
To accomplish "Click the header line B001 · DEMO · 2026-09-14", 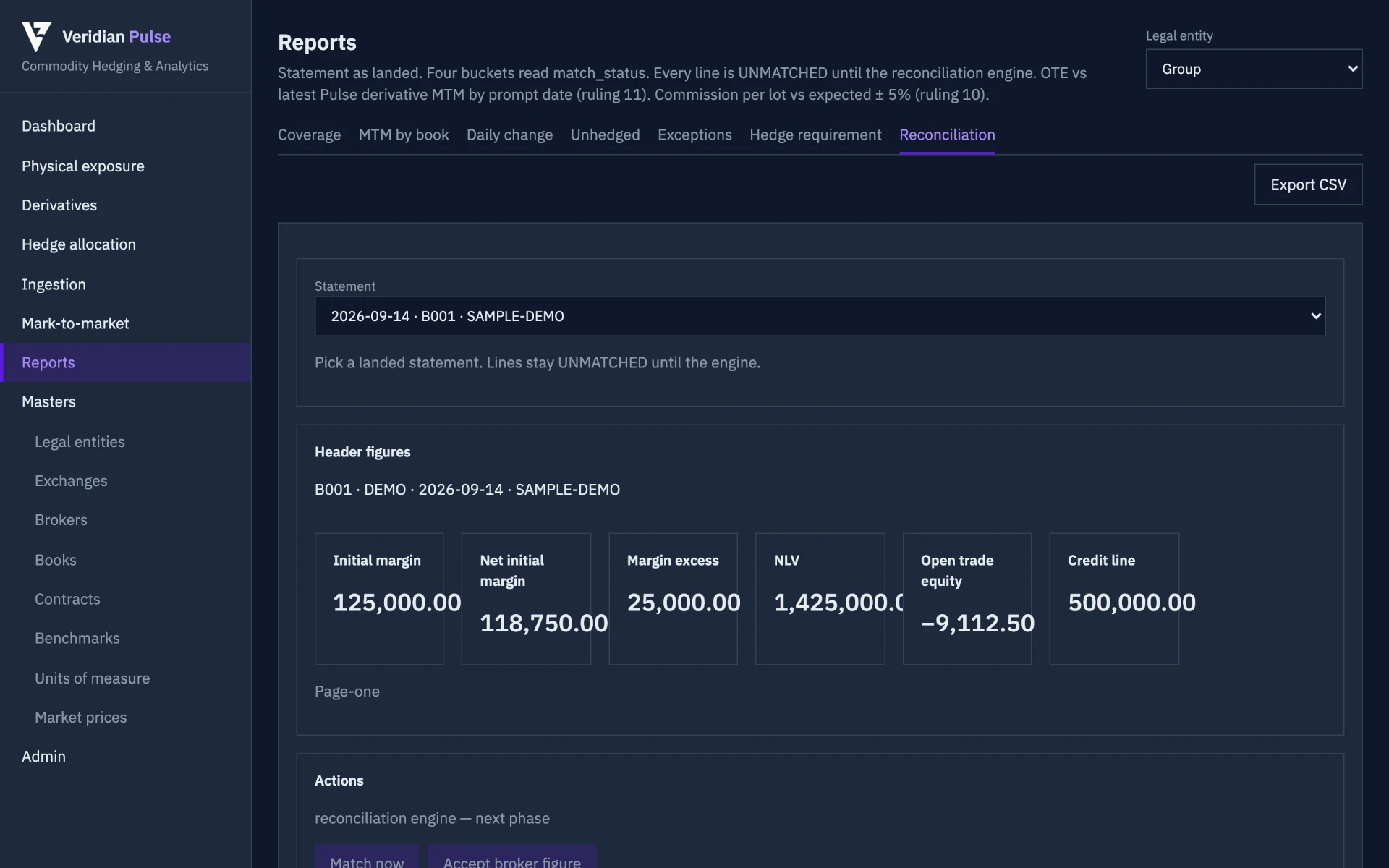I will click(x=467, y=489).
